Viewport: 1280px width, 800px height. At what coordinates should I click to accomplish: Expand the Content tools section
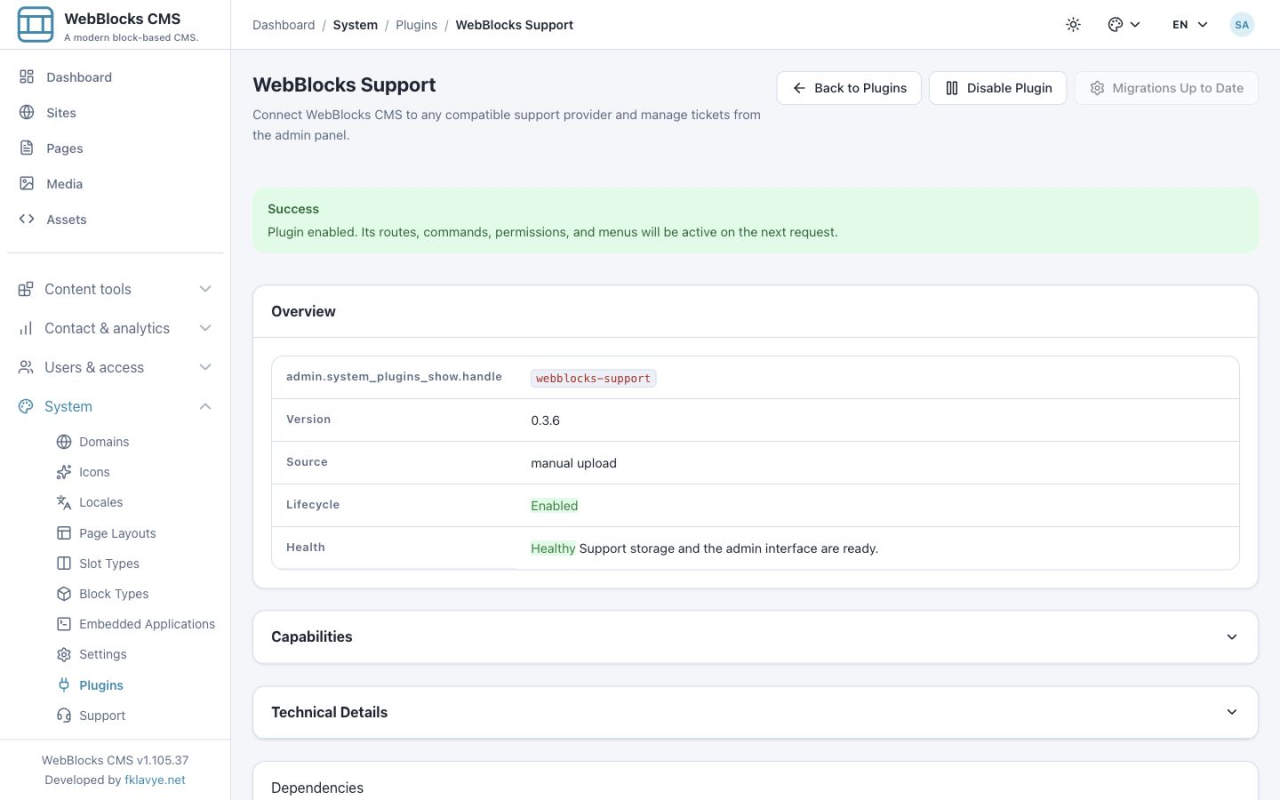coord(115,289)
